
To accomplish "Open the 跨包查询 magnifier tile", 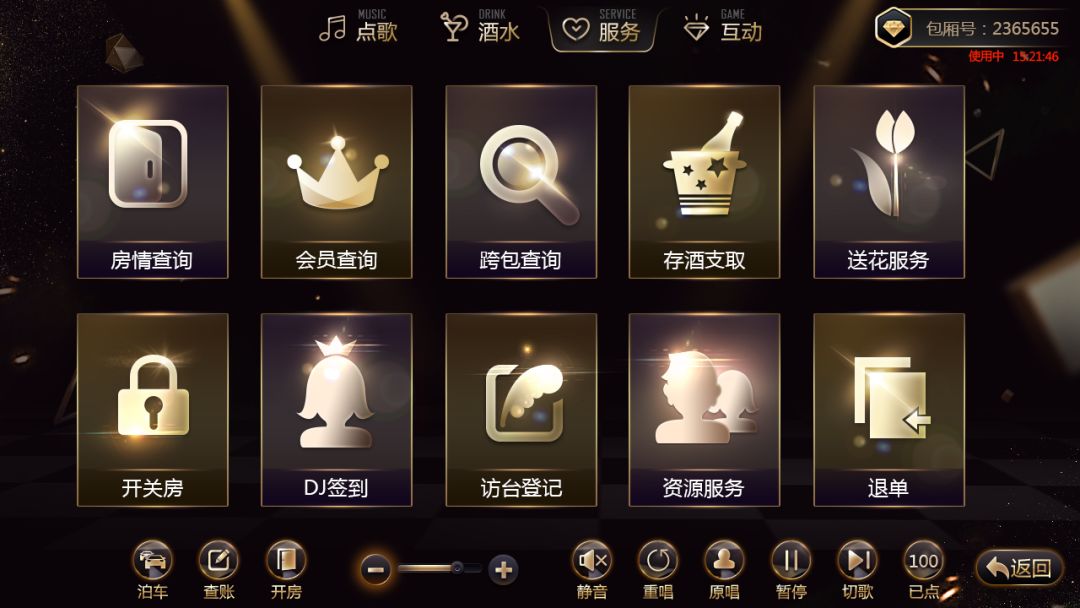I will pyautogui.click(x=521, y=182).
